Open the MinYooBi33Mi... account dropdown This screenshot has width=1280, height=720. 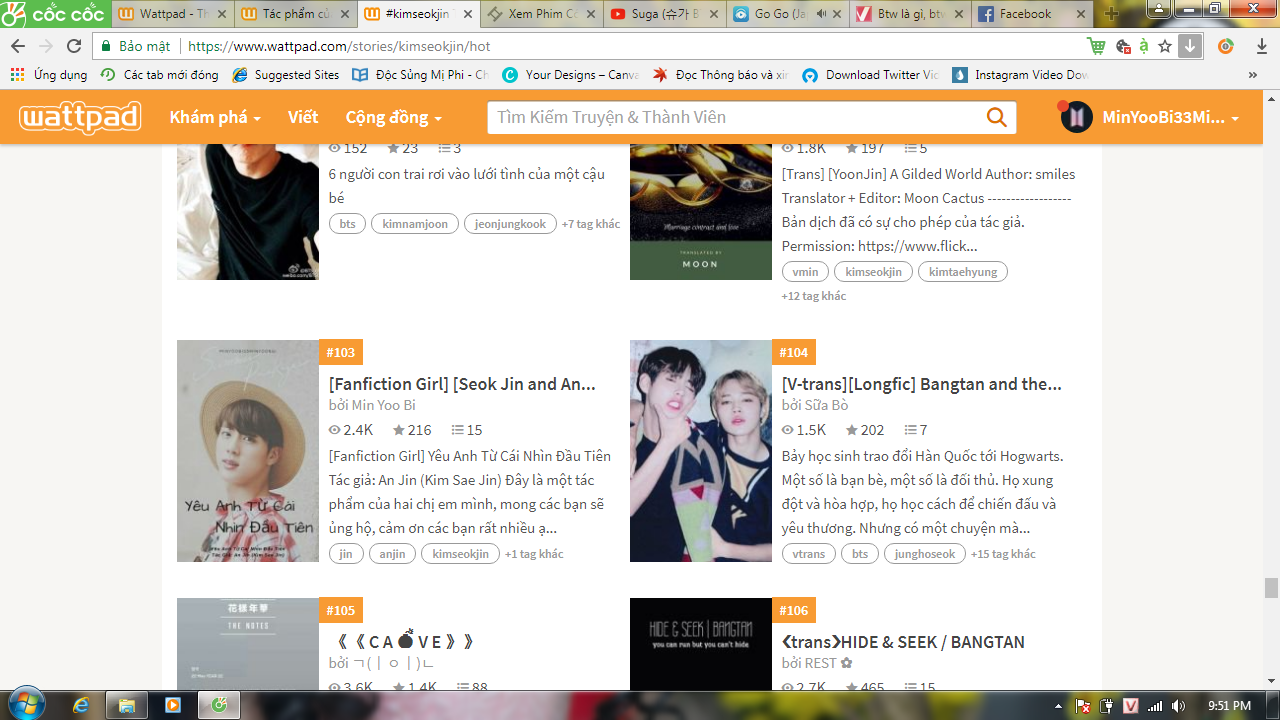coord(1171,117)
